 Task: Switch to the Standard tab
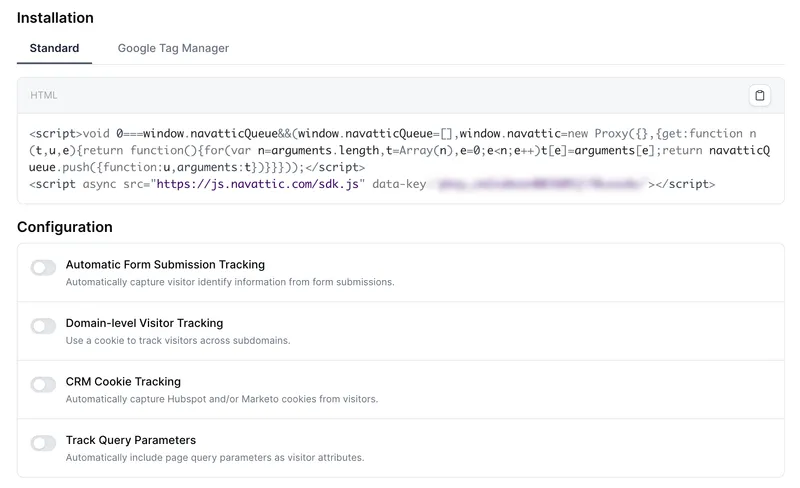point(54,48)
